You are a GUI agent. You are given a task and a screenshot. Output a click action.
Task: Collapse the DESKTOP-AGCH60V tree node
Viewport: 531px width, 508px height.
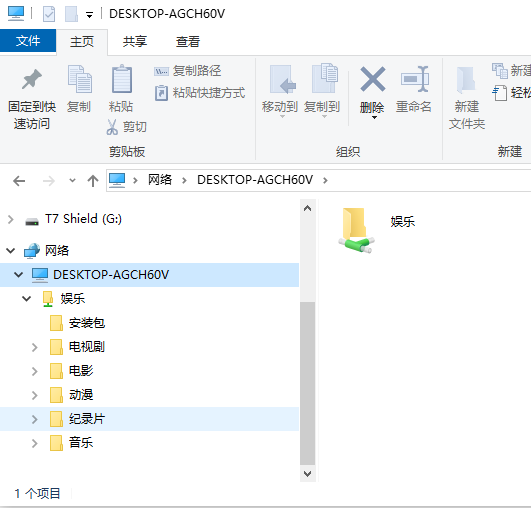click(19, 275)
